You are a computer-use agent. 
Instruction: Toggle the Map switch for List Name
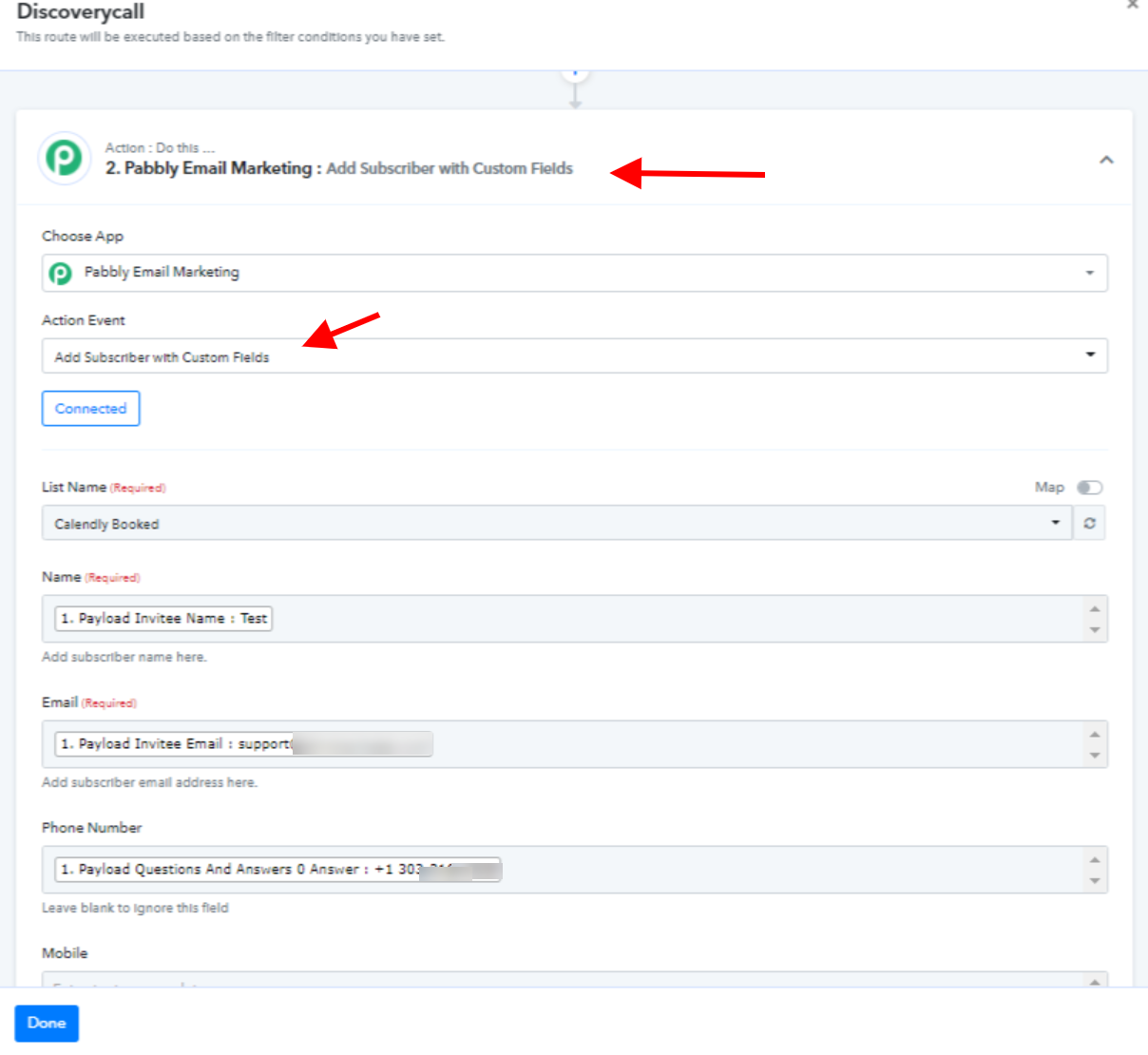1089,488
